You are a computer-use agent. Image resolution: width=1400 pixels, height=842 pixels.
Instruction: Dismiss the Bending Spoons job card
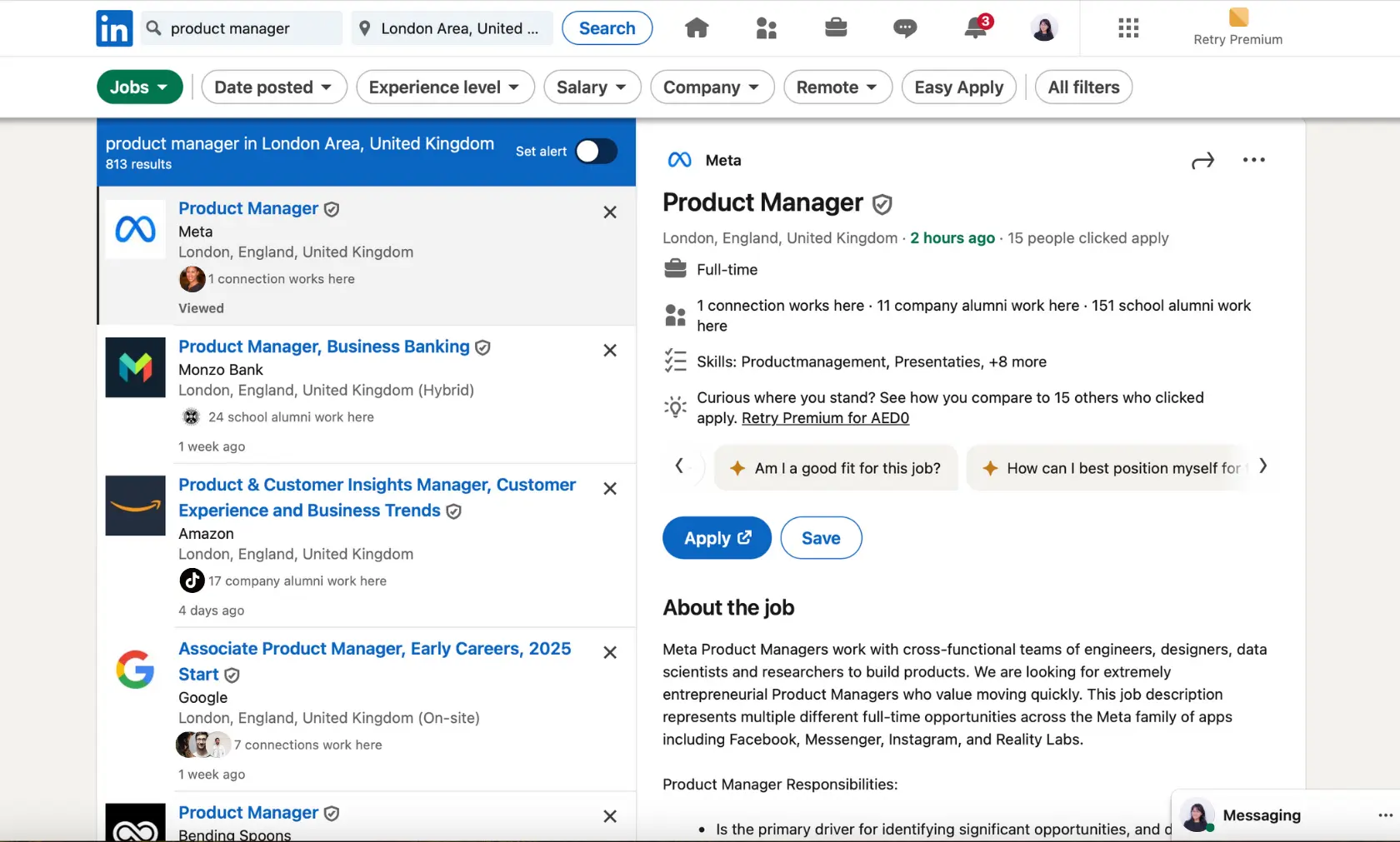coord(610,817)
